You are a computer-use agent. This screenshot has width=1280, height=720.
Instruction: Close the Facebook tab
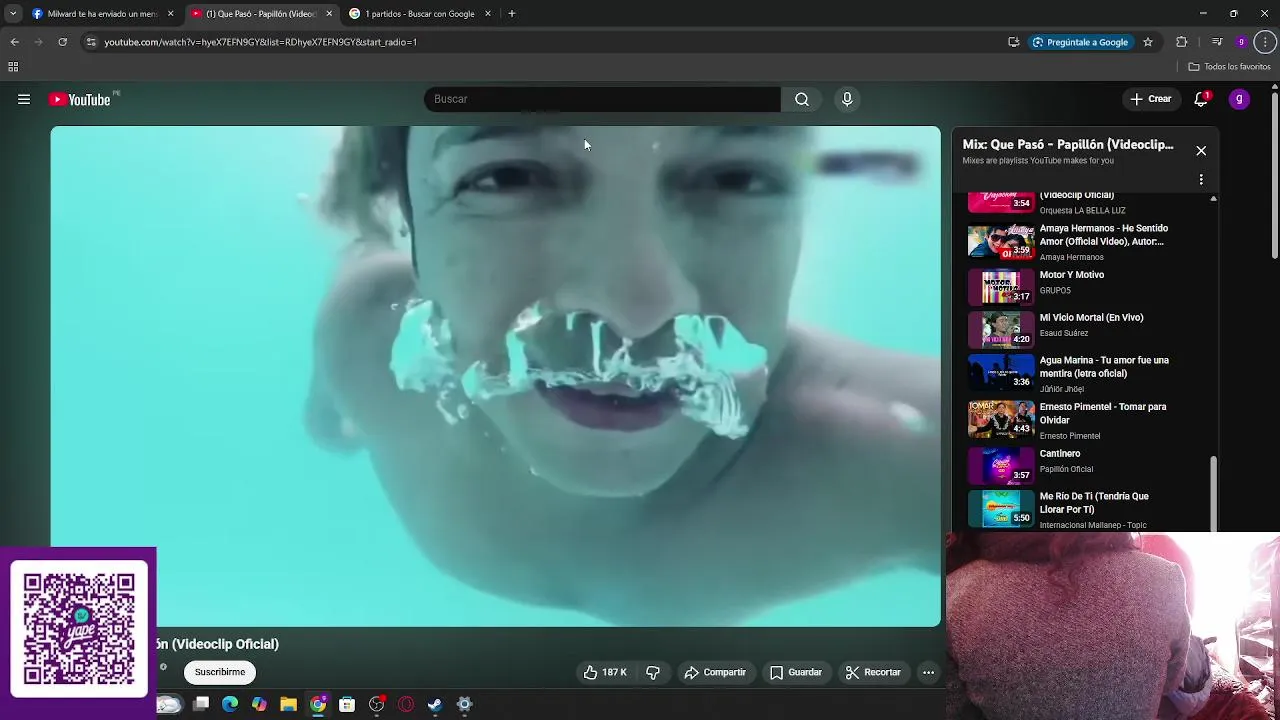coord(170,14)
